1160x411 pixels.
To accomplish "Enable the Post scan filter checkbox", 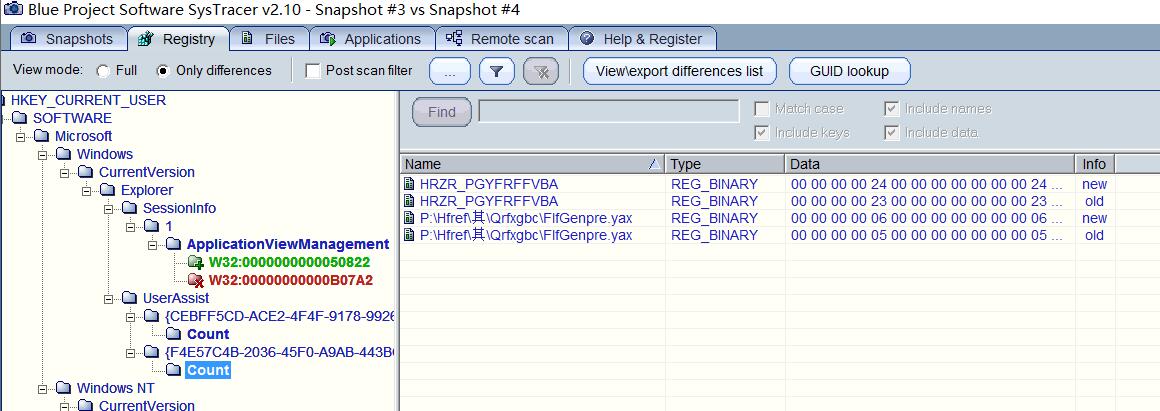I will point(313,71).
